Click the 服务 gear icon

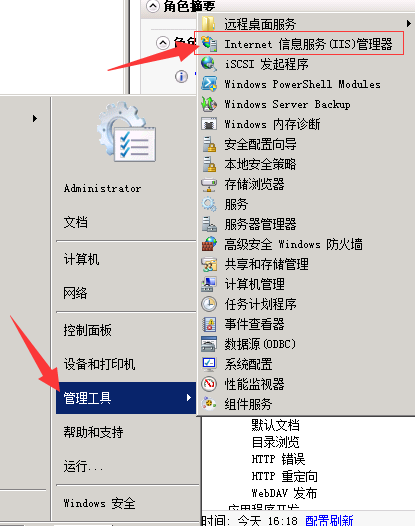[209, 204]
